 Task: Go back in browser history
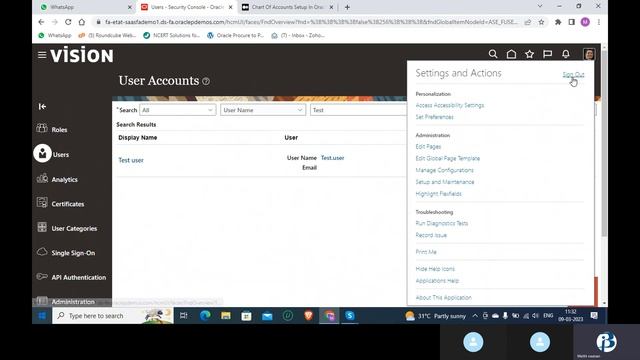(x=41, y=22)
